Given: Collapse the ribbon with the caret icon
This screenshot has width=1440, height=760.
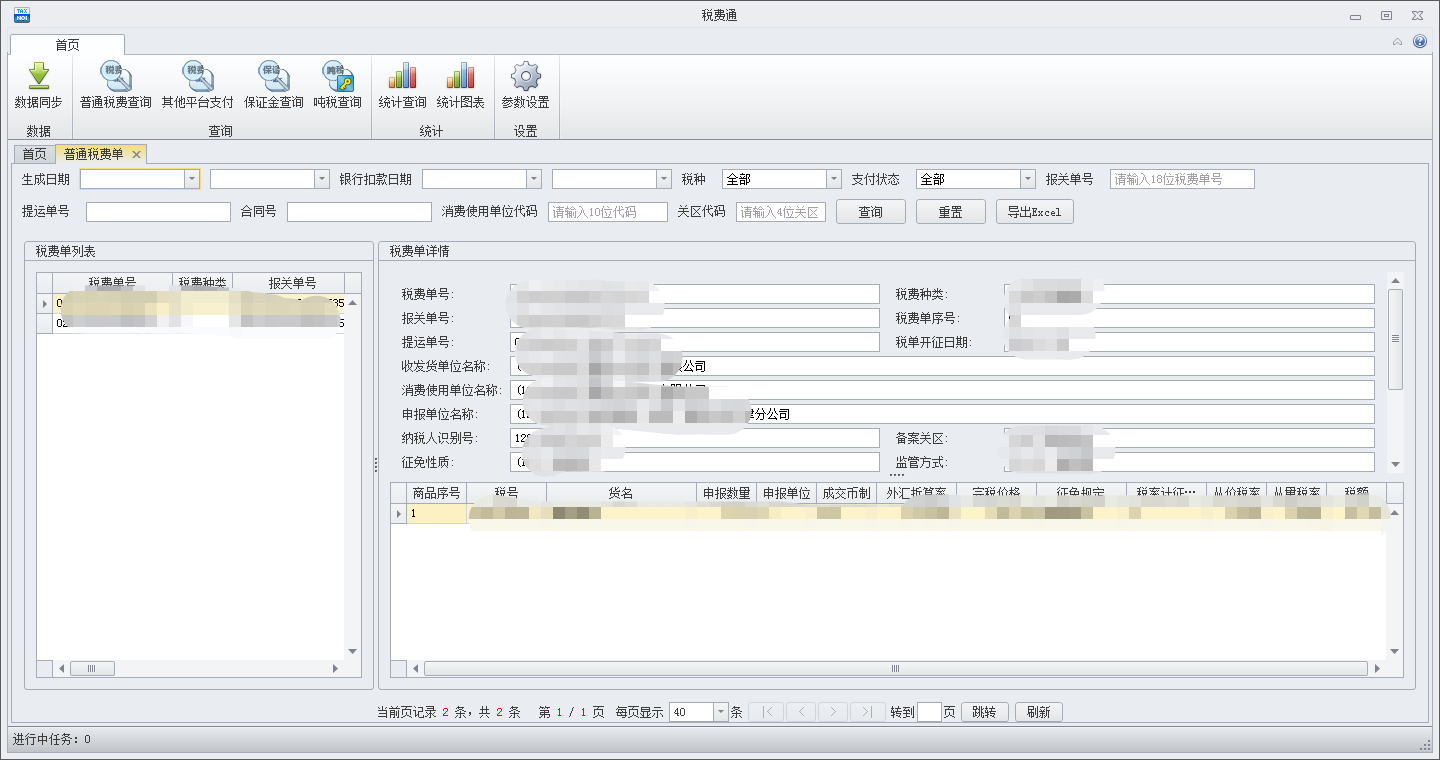Looking at the screenshot, I should pyautogui.click(x=1398, y=42).
